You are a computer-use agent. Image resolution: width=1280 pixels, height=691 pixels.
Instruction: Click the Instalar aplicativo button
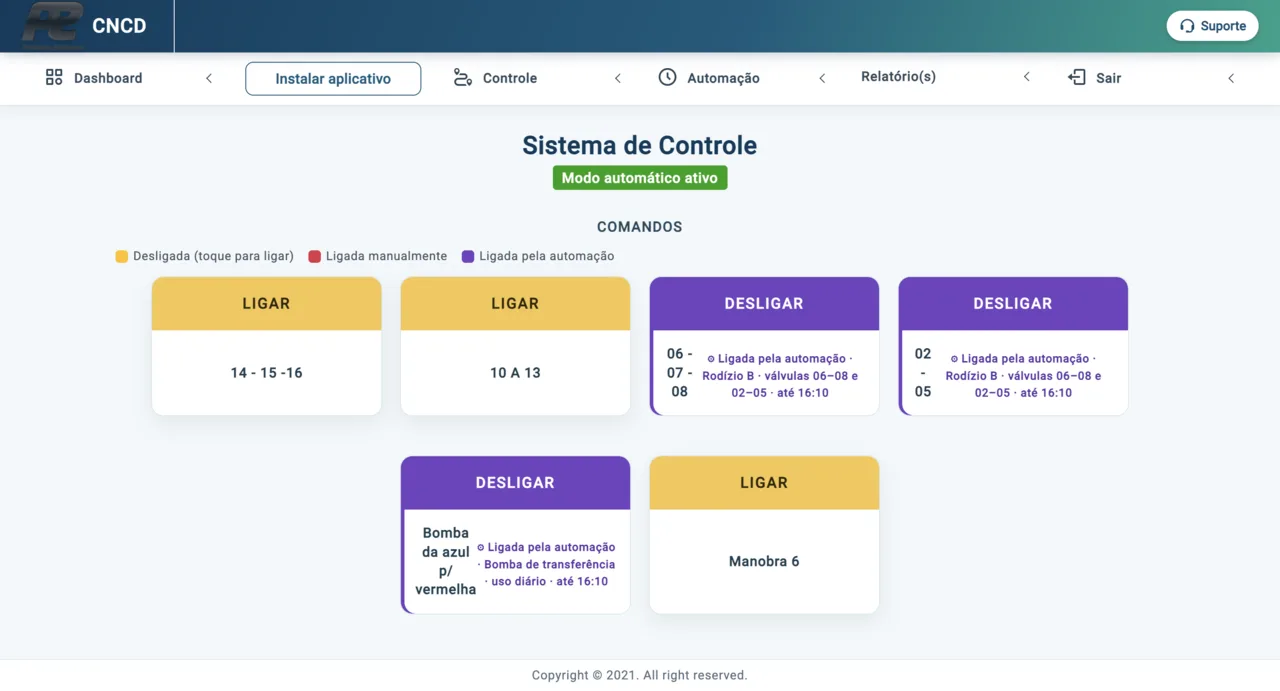pyautogui.click(x=333, y=78)
